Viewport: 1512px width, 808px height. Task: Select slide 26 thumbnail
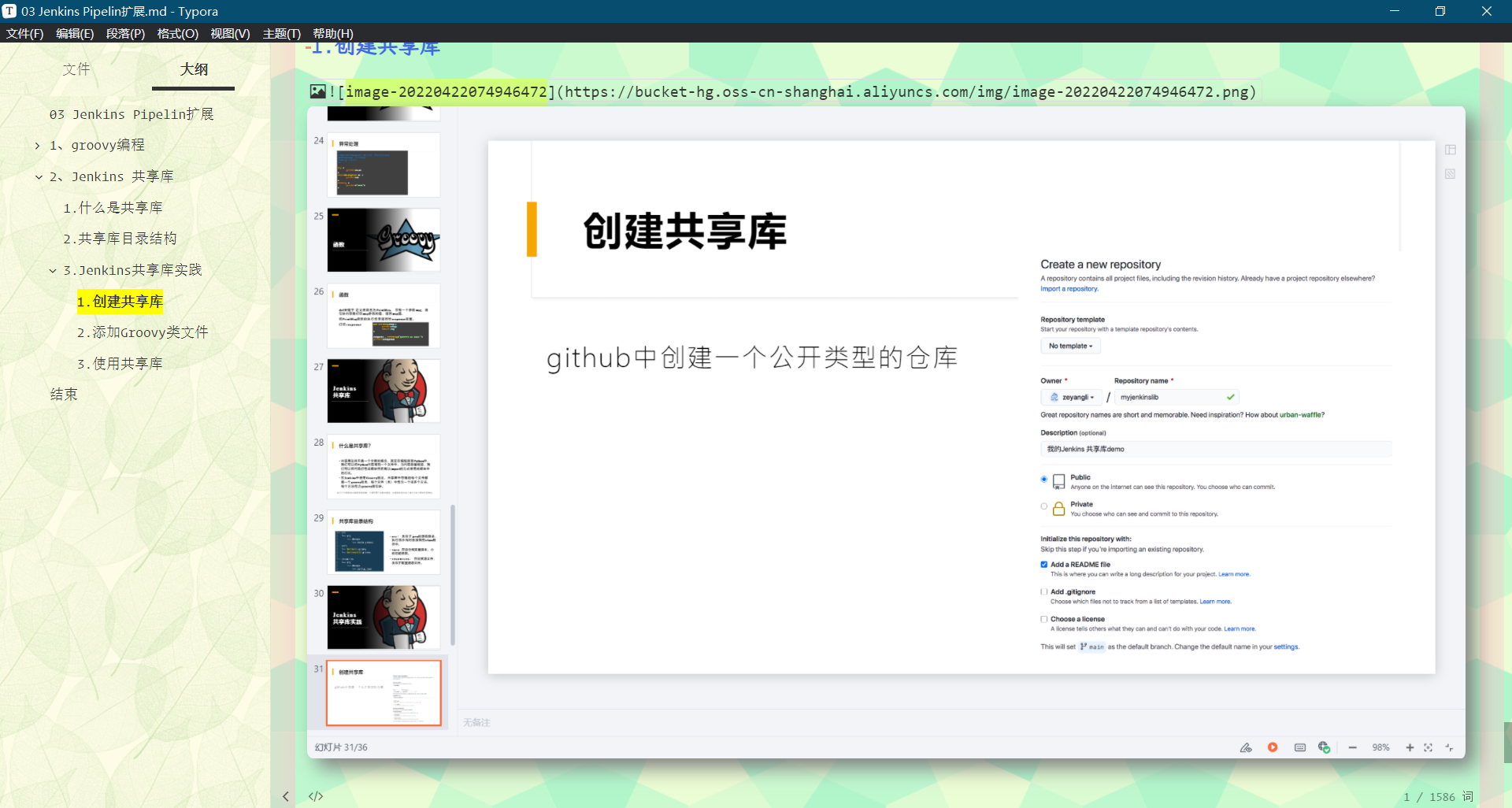[x=384, y=316]
